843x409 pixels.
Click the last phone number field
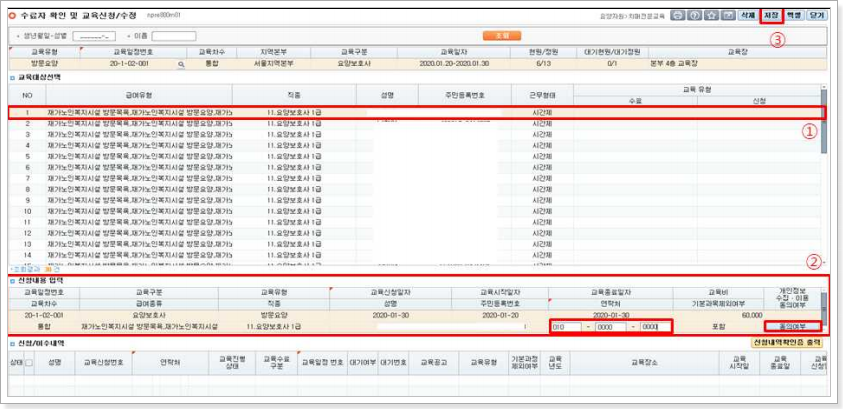click(655, 326)
